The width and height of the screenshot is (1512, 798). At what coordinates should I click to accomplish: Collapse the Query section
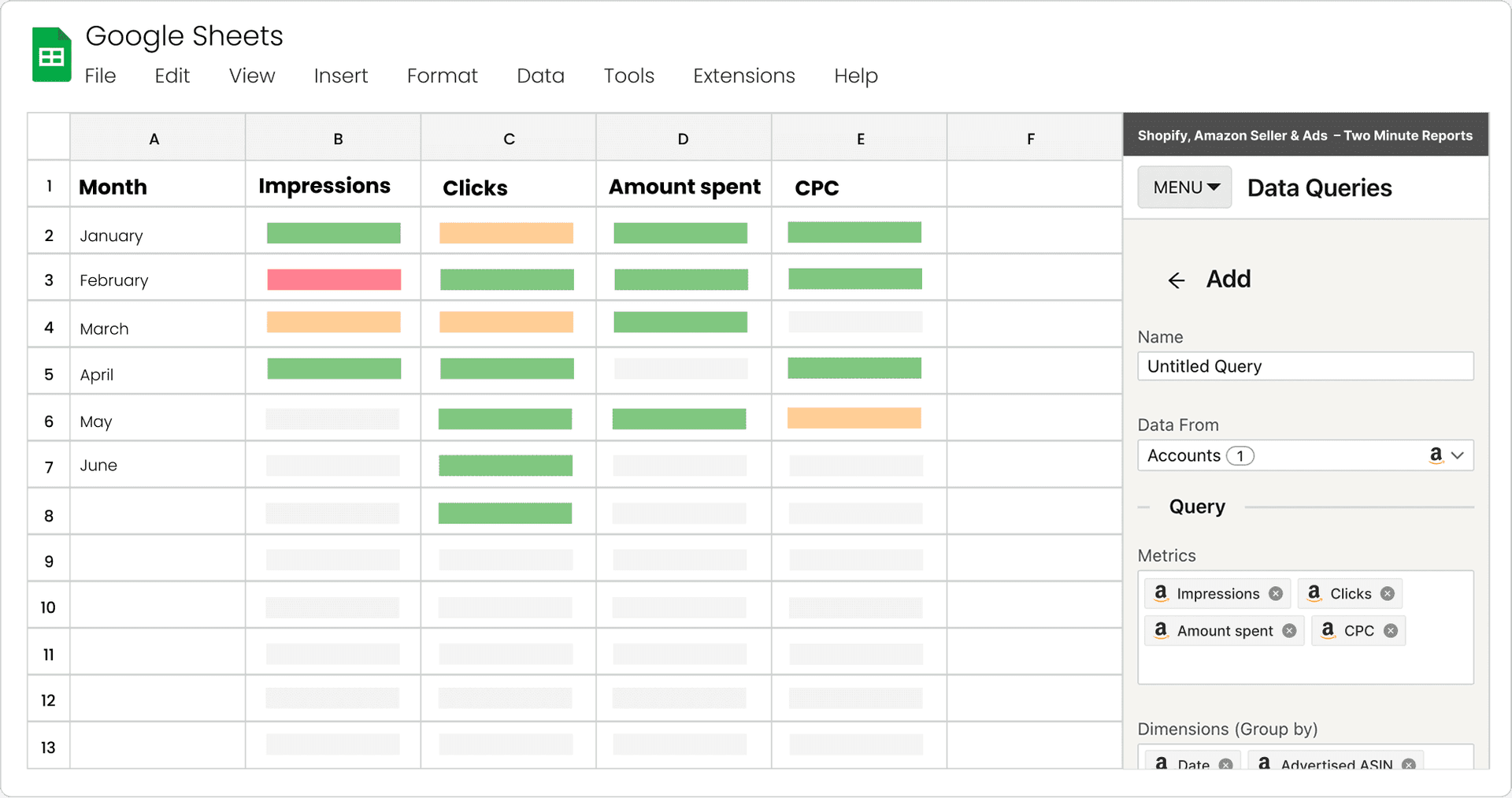point(1143,507)
